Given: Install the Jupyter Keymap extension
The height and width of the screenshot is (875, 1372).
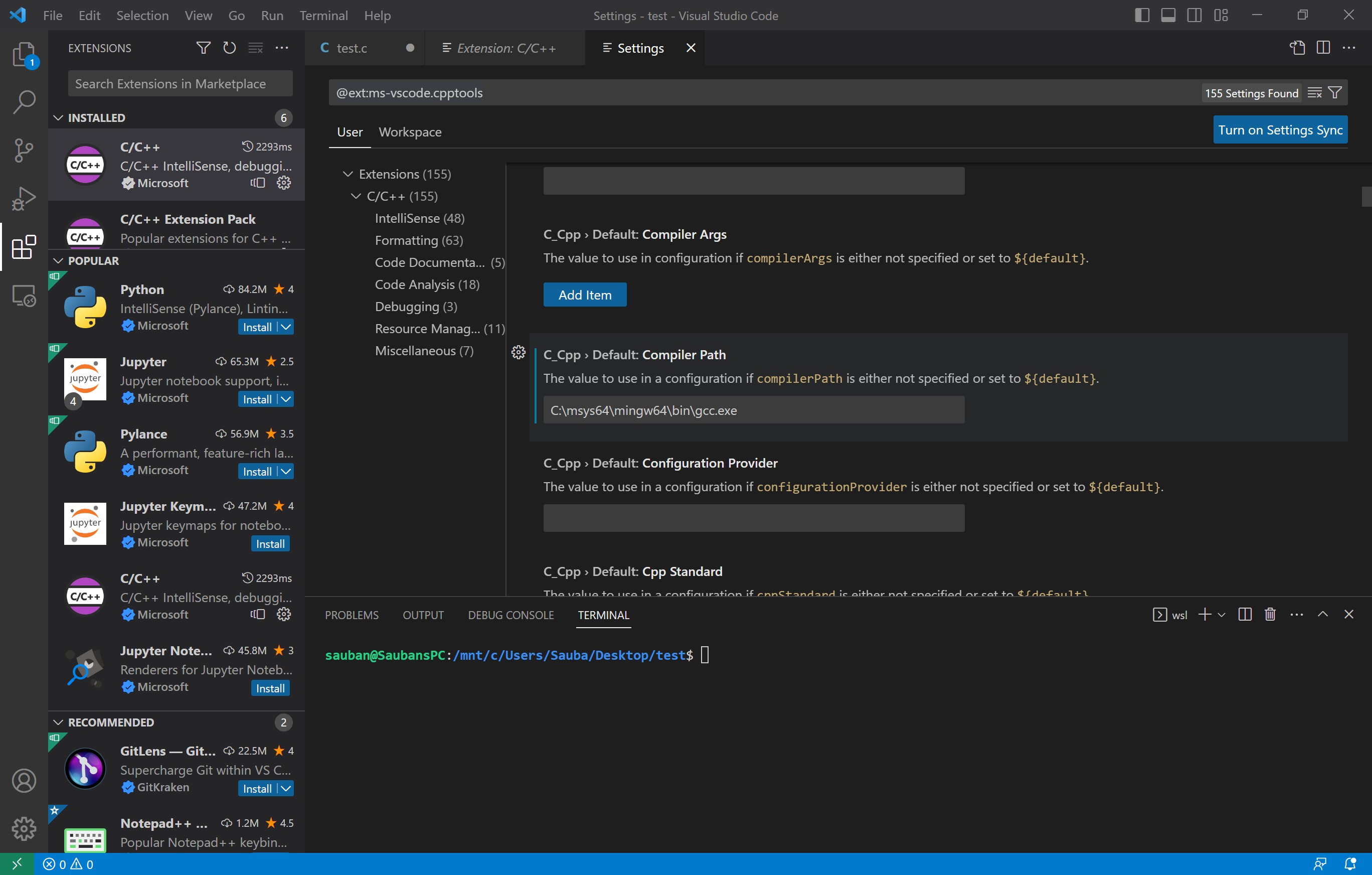Looking at the screenshot, I should tap(270, 544).
